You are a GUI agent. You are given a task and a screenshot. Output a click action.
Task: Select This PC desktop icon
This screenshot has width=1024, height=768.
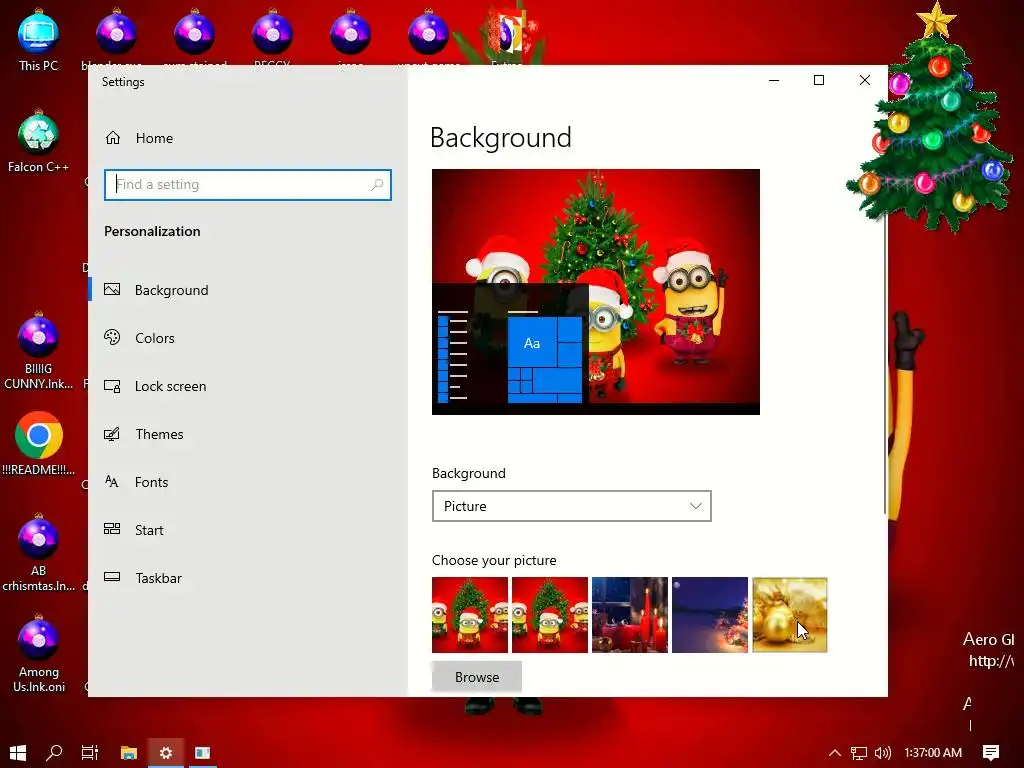tap(39, 41)
